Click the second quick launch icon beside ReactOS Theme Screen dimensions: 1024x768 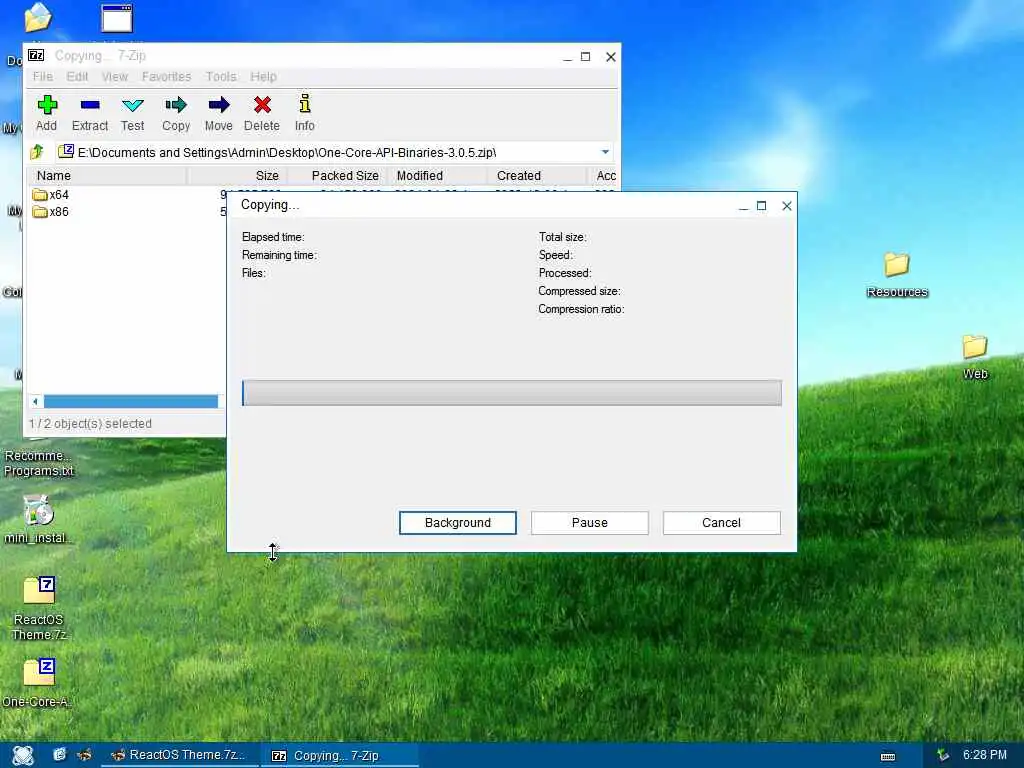(x=84, y=755)
